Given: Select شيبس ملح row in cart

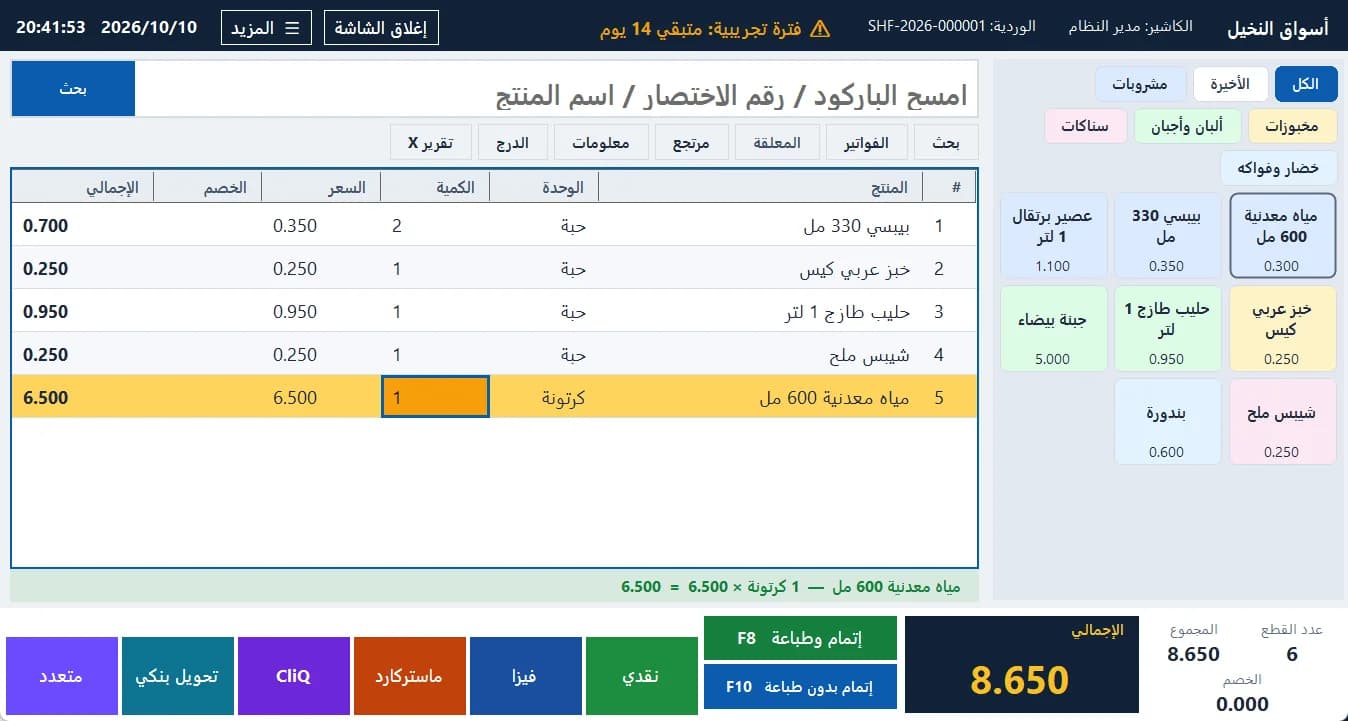Looking at the screenshot, I should coord(494,355).
